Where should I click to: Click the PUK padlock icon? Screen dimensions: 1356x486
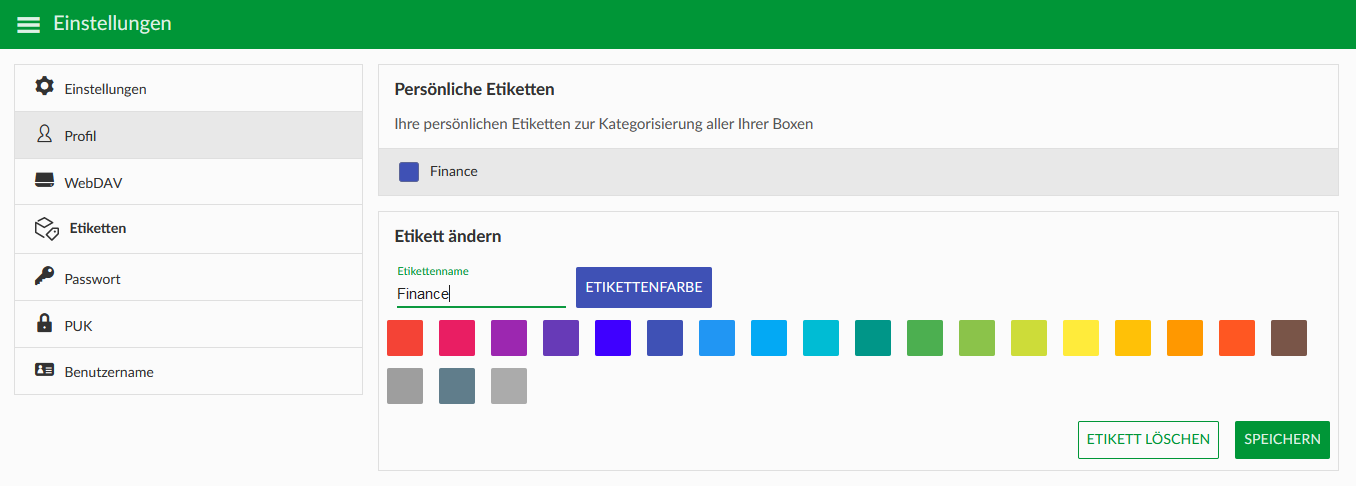click(x=44, y=323)
